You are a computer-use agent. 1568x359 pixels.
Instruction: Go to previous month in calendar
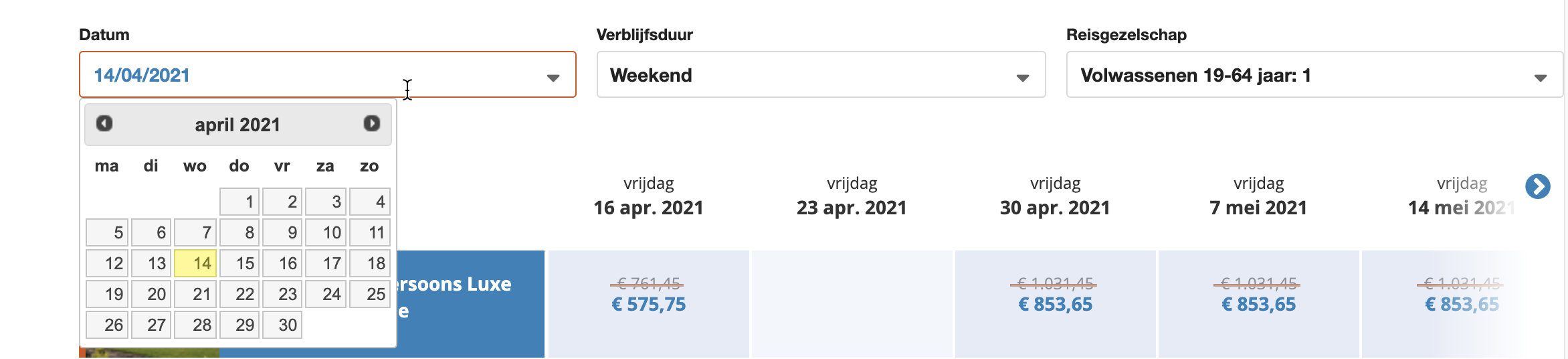pos(104,124)
